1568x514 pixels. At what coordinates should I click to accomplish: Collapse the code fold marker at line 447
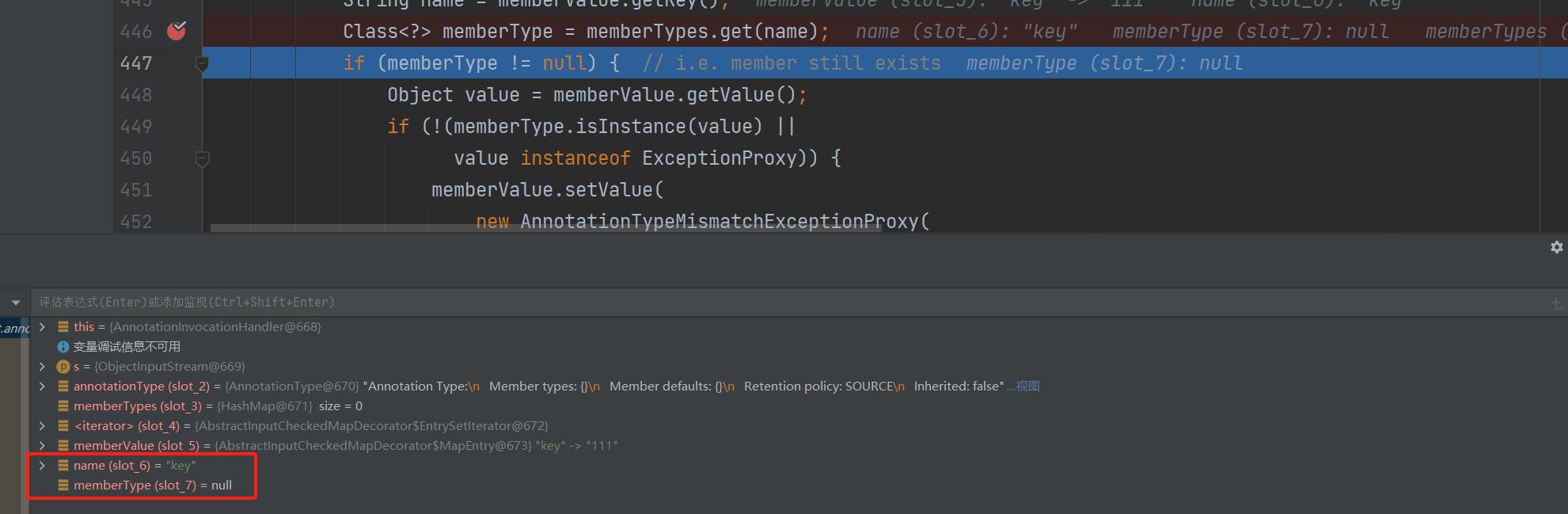click(x=203, y=64)
